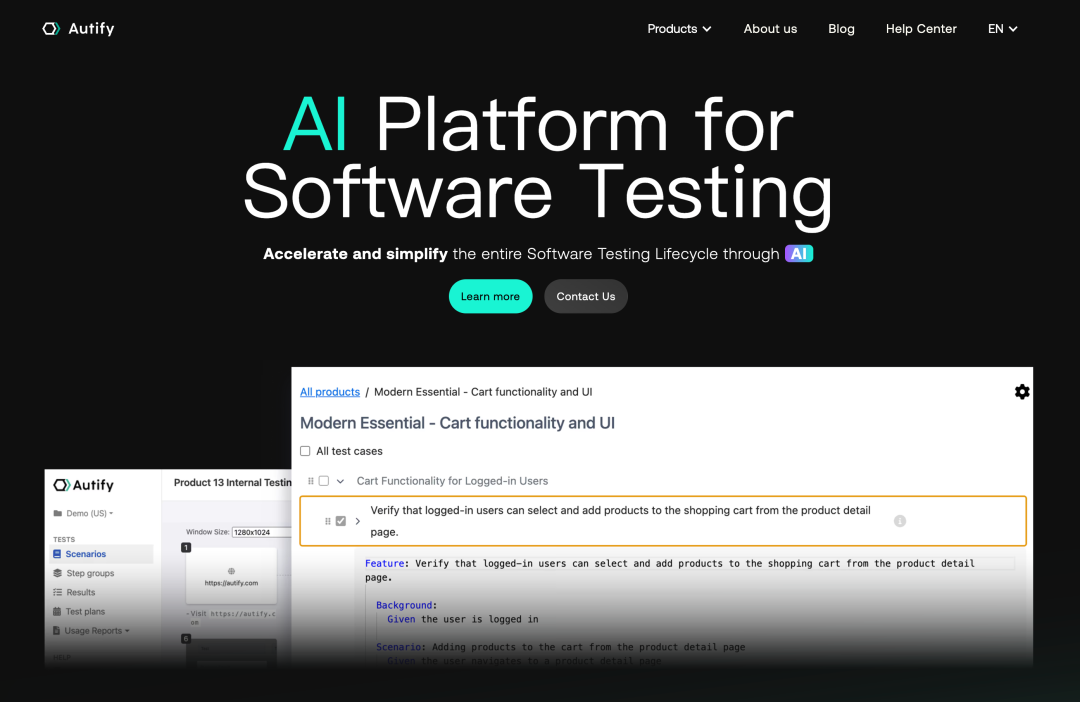The image size is (1080, 702).
Task: Expand the Verify that logged-in users test case
Action: pyautogui.click(x=357, y=521)
